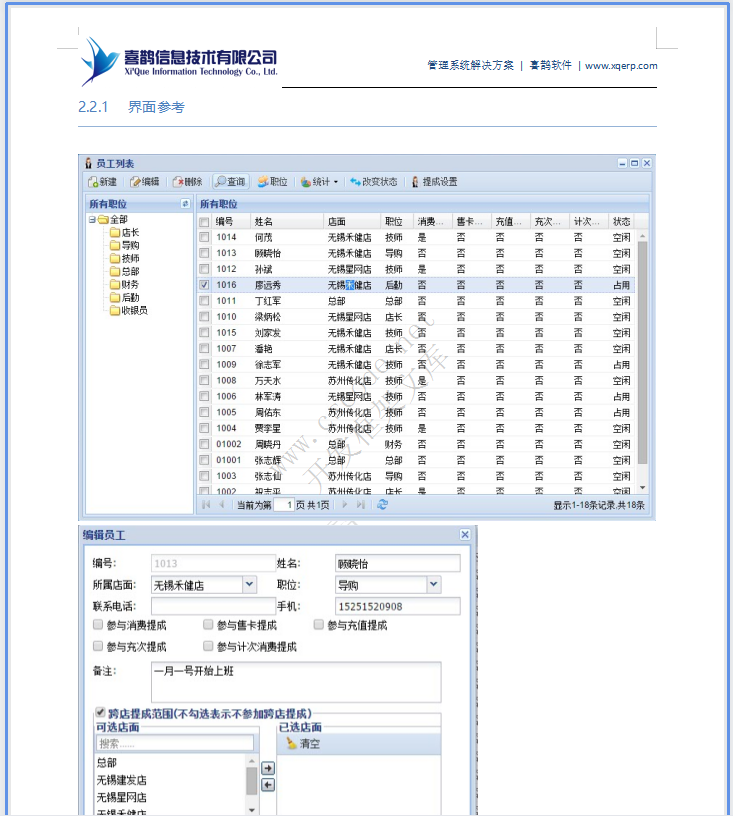Image resolution: width=733 pixels, height=816 pixels.
Task: Check the row checkbox for employee 1013
Action: 204,253
